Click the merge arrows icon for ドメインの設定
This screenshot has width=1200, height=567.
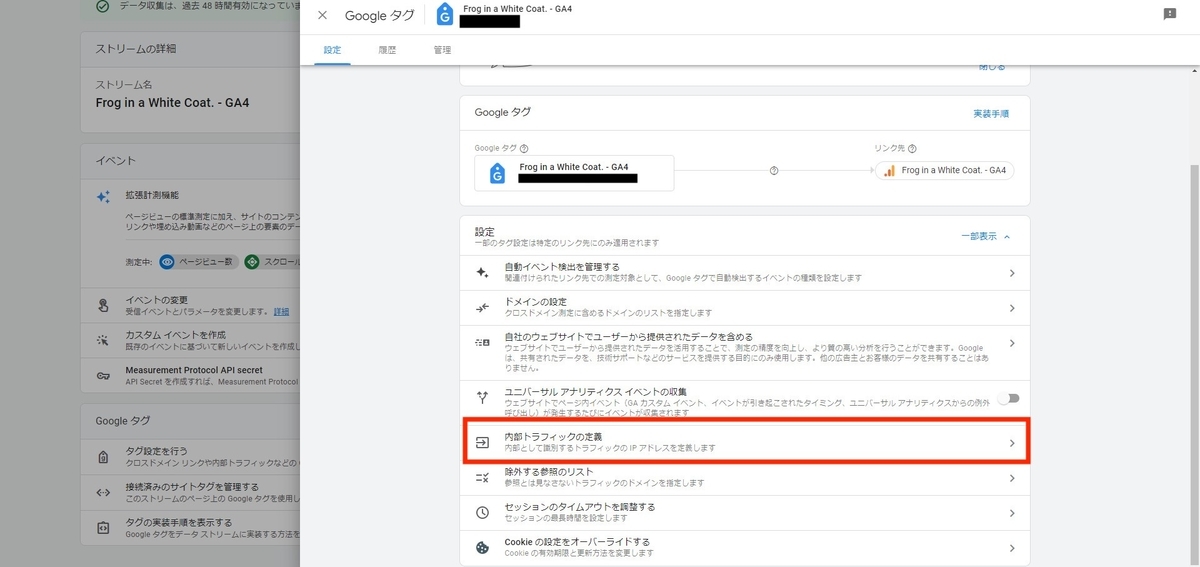pyautogui.click(x=482, y=307)
